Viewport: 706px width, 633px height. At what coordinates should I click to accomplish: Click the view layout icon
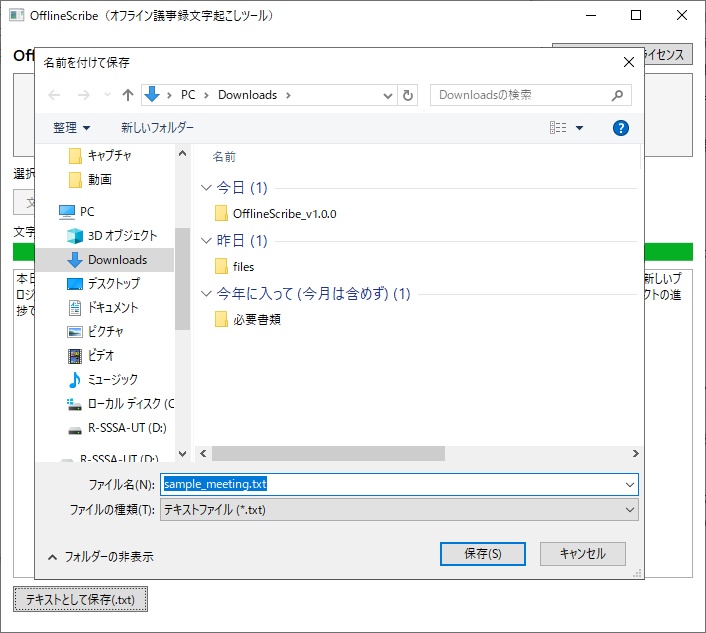558,128
